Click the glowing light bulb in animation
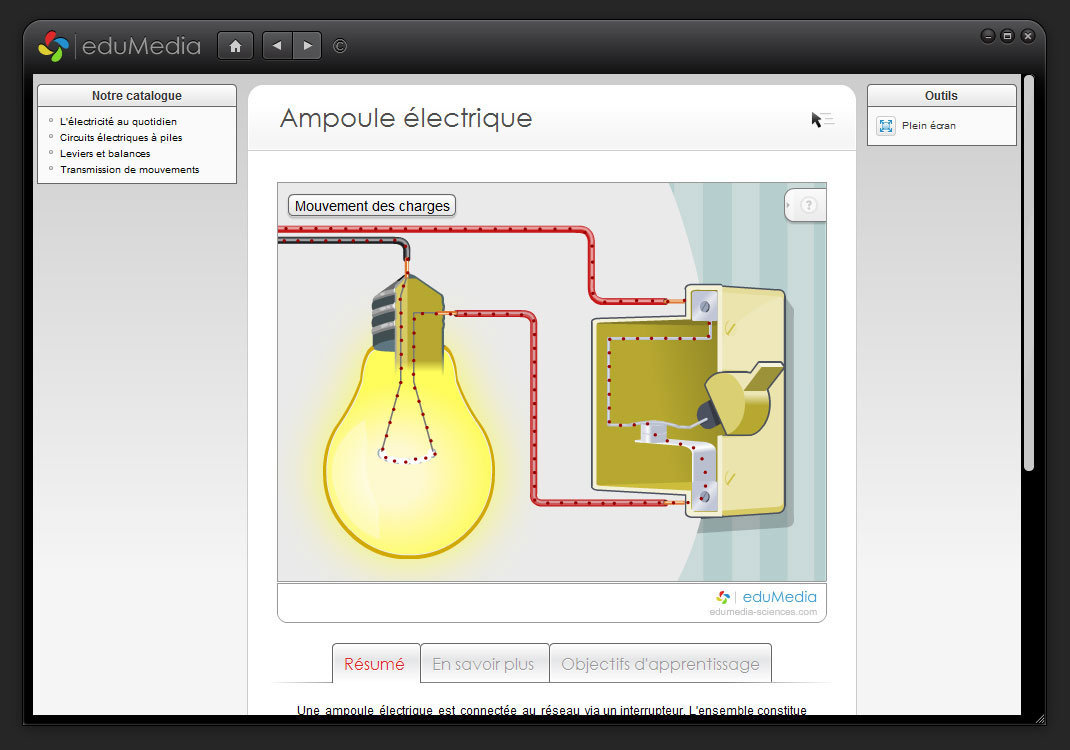This screenshot has width=1070, height=750. (408, 470)
